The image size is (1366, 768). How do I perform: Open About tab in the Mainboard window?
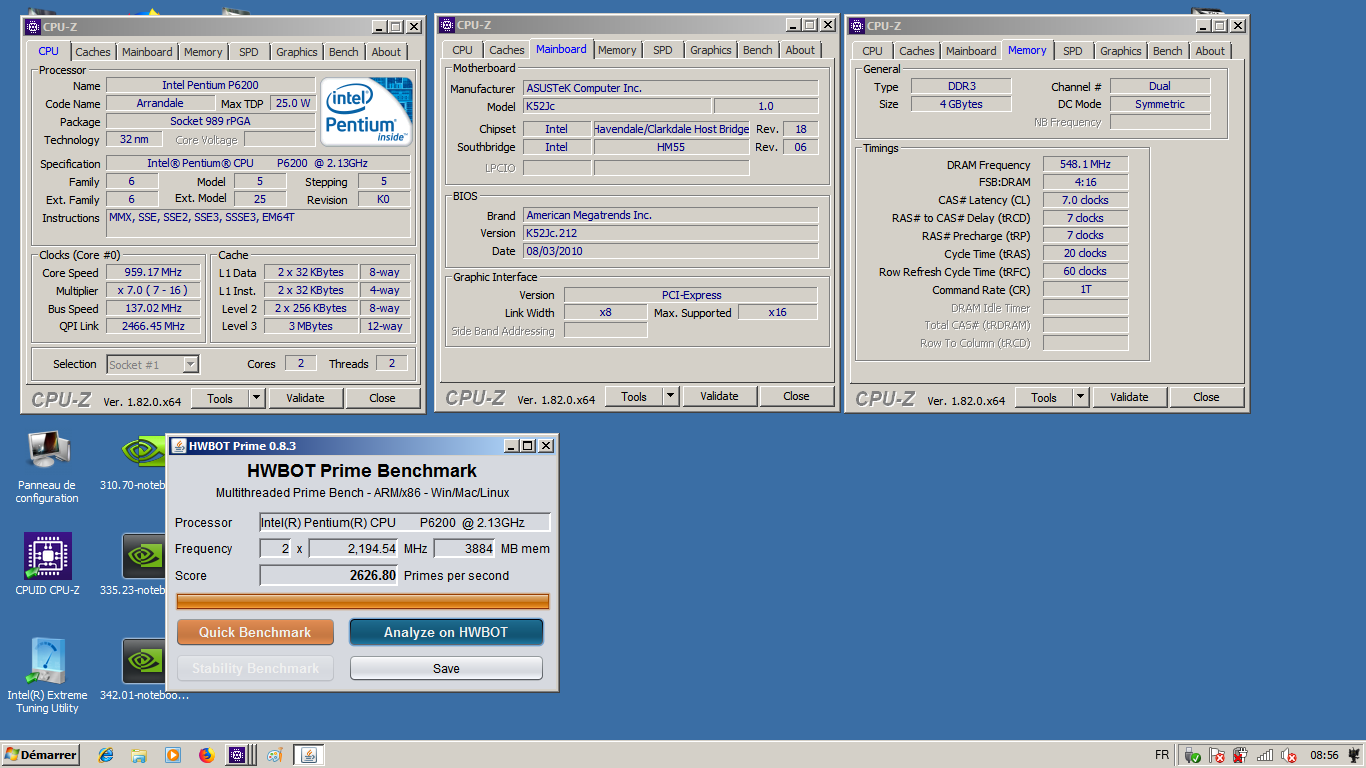(x=800, y=50)
